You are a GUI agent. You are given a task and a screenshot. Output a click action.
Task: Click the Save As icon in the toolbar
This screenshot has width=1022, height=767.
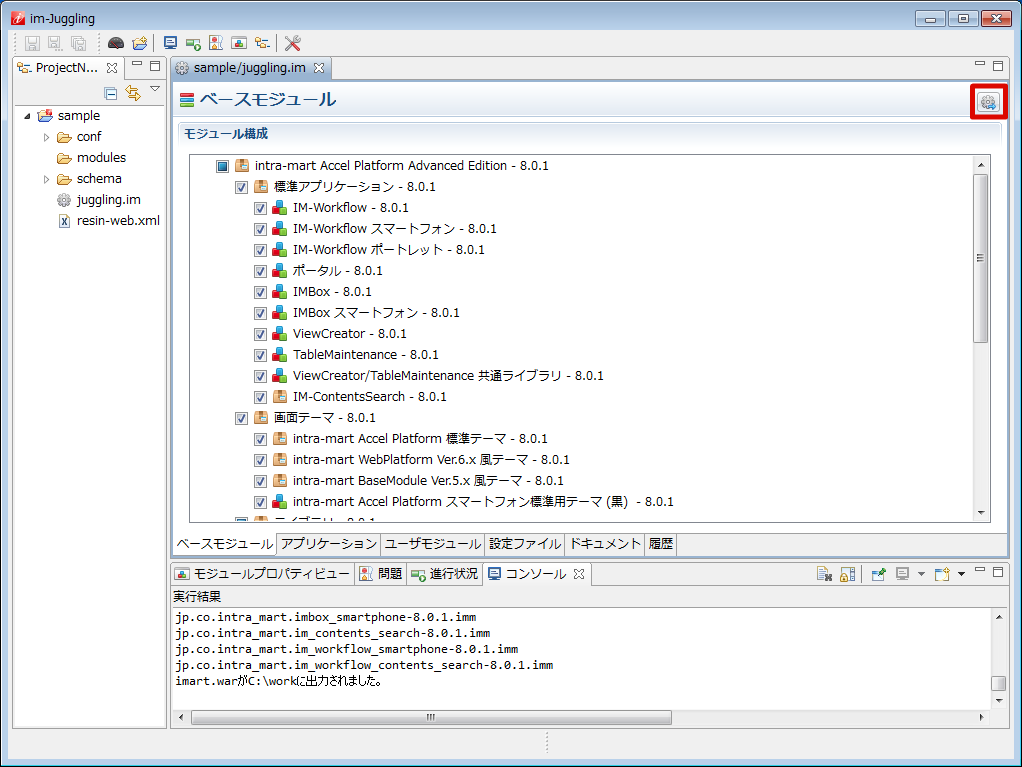(55, 43)
